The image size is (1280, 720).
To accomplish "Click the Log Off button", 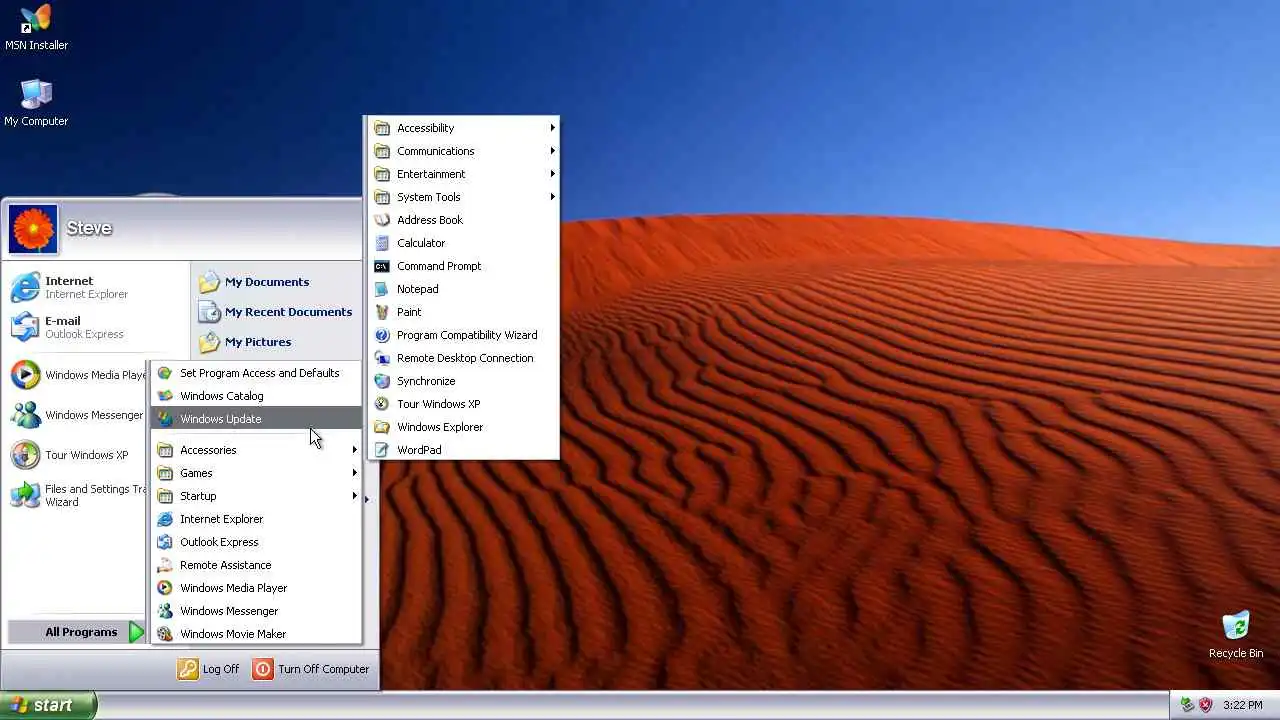I will (x=208, y=669).
